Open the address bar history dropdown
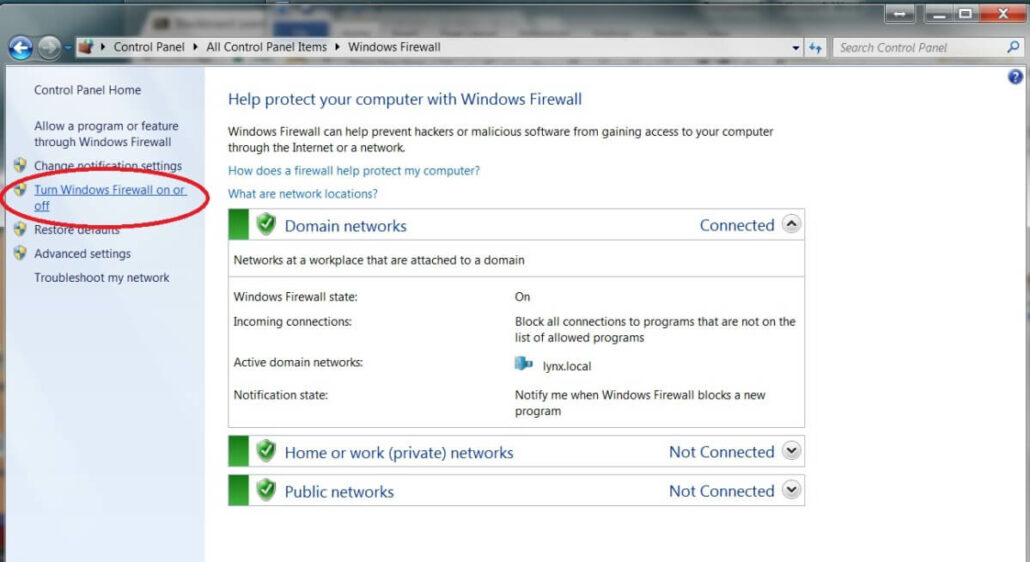 [796, 47]
